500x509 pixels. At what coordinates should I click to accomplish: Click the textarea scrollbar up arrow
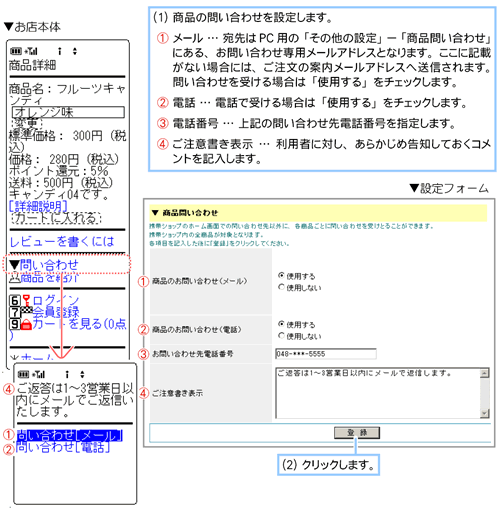coord(485,373)
